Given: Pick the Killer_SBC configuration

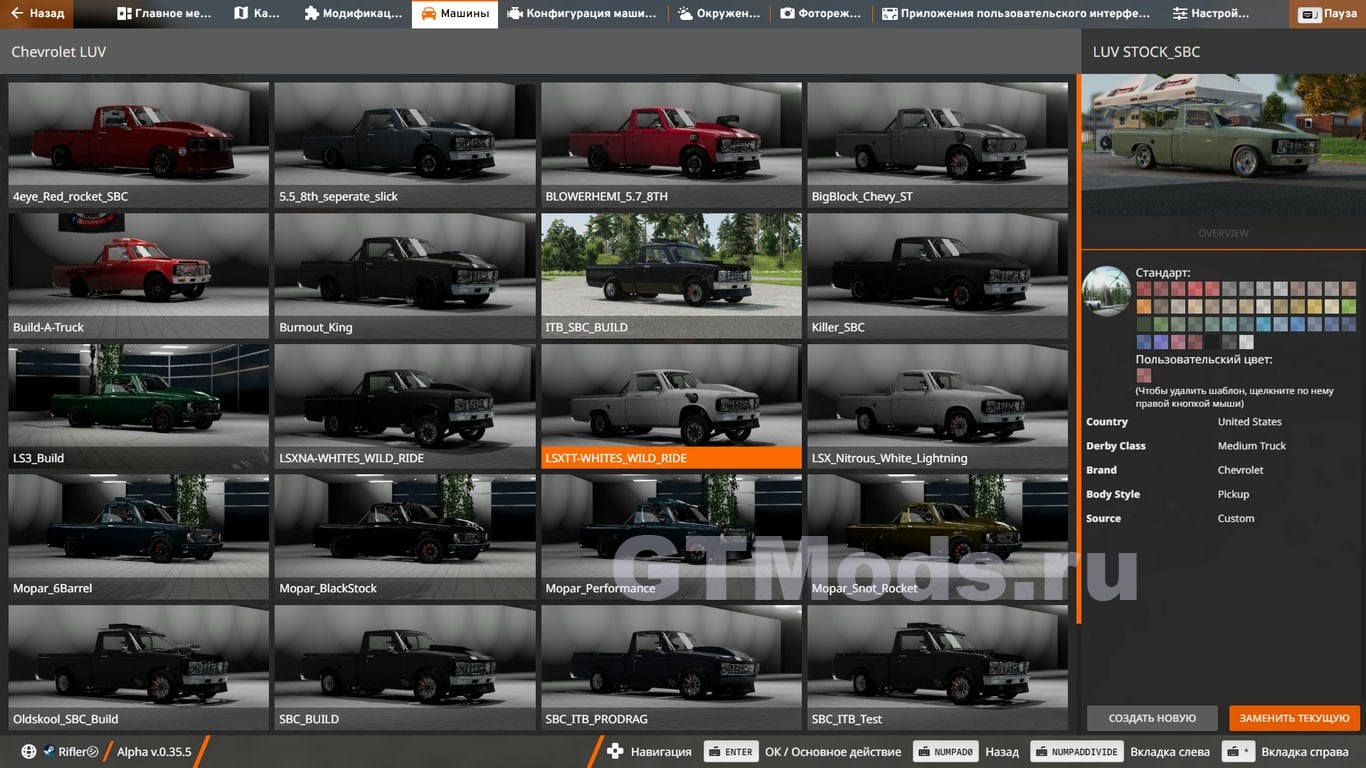Looking at the screenshot, I should (937, 275).
